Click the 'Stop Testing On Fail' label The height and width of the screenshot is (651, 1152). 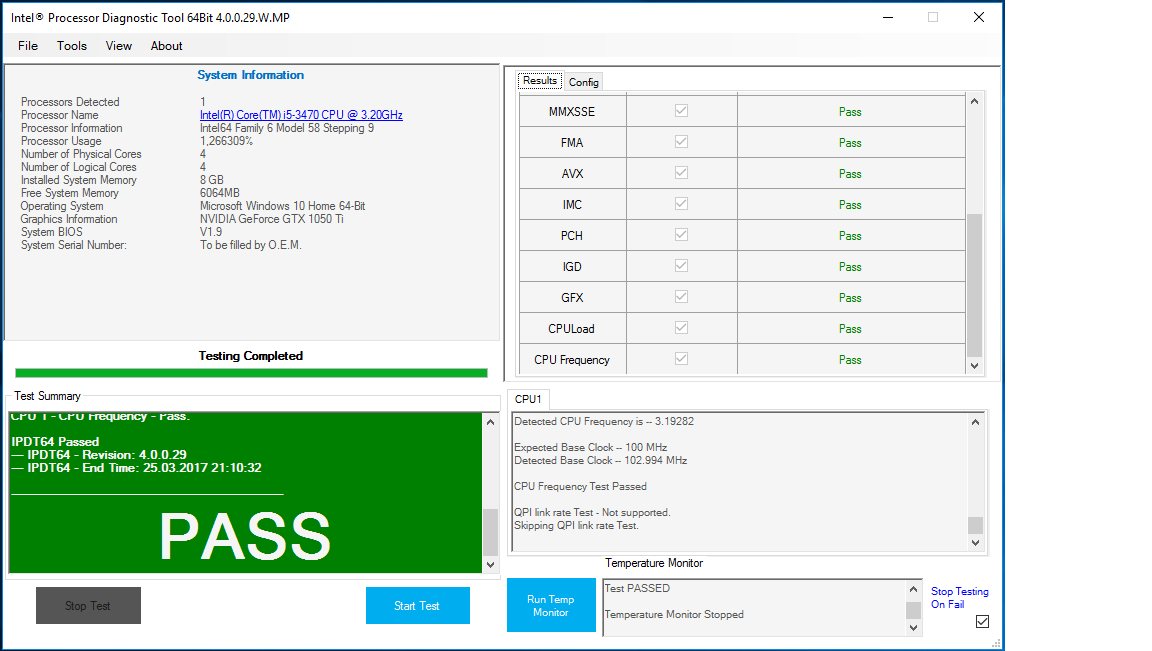(960, 597)
